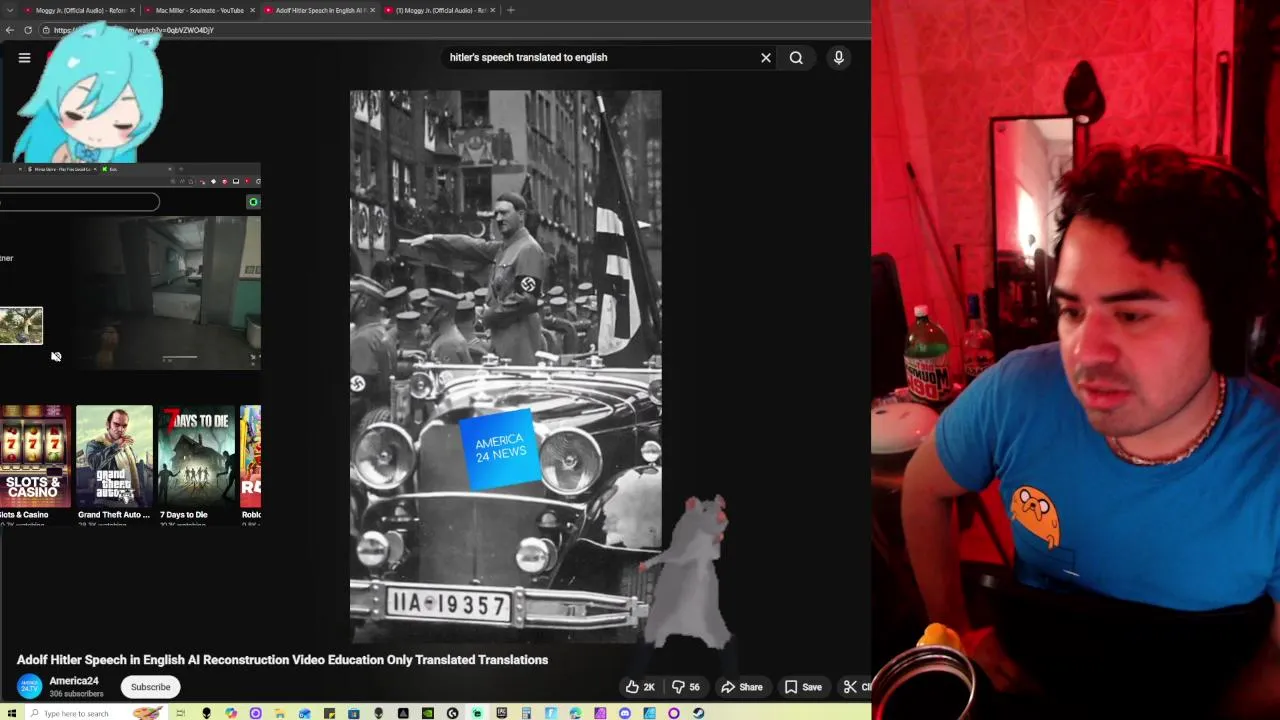Click the Windows taskbar search box

(96, 713)
